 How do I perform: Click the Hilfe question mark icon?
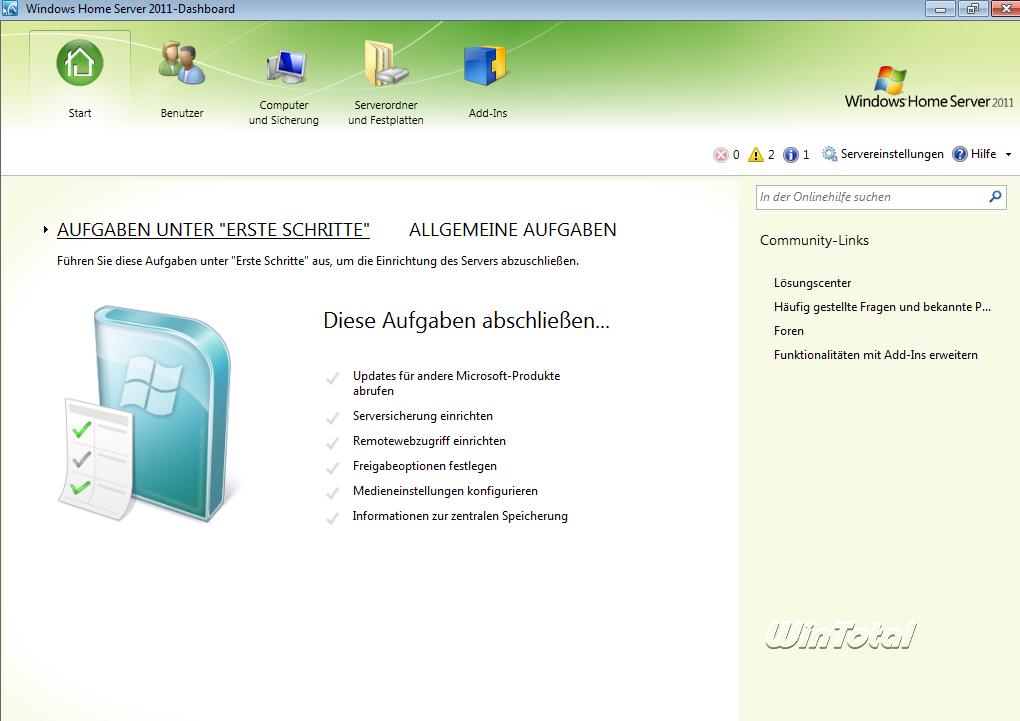pyautogui.click(x=960, y=154)
